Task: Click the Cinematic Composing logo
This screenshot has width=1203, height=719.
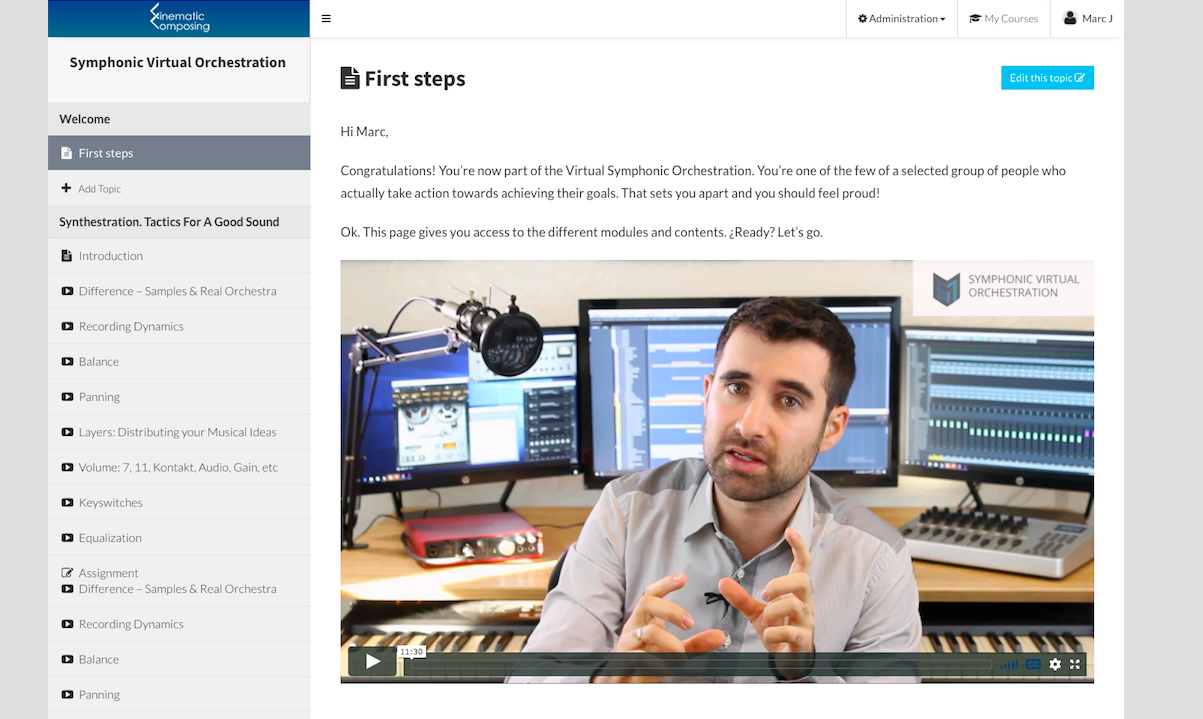Action: [179, 18]
